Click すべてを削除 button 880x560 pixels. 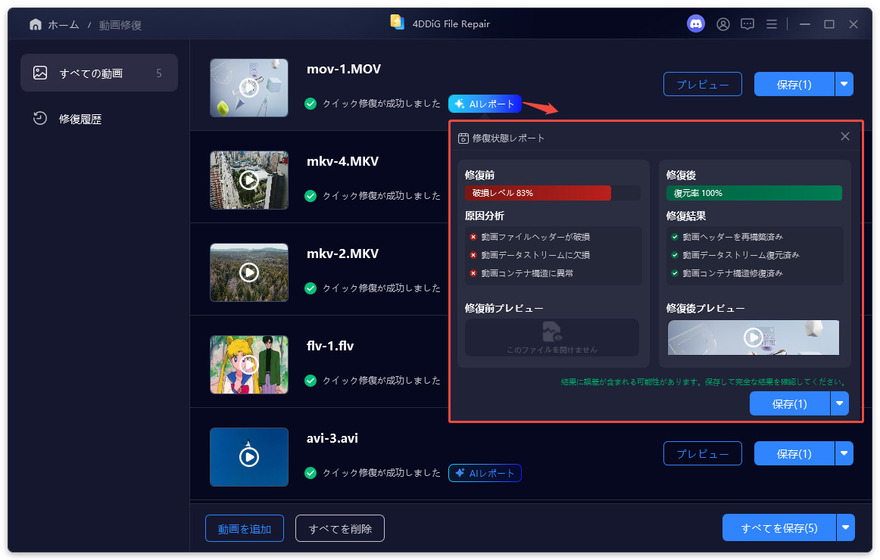pyautogui.click(x=340, y=529)
